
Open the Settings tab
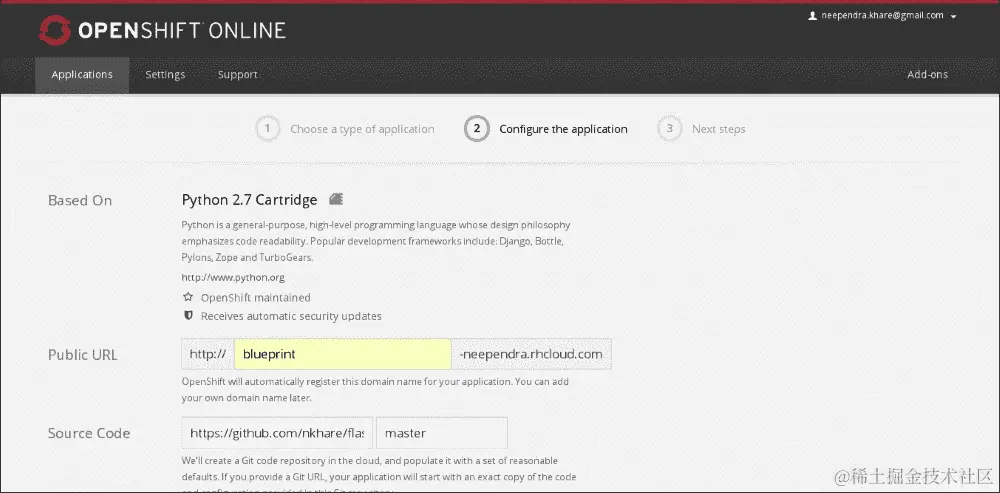point(165,75)
